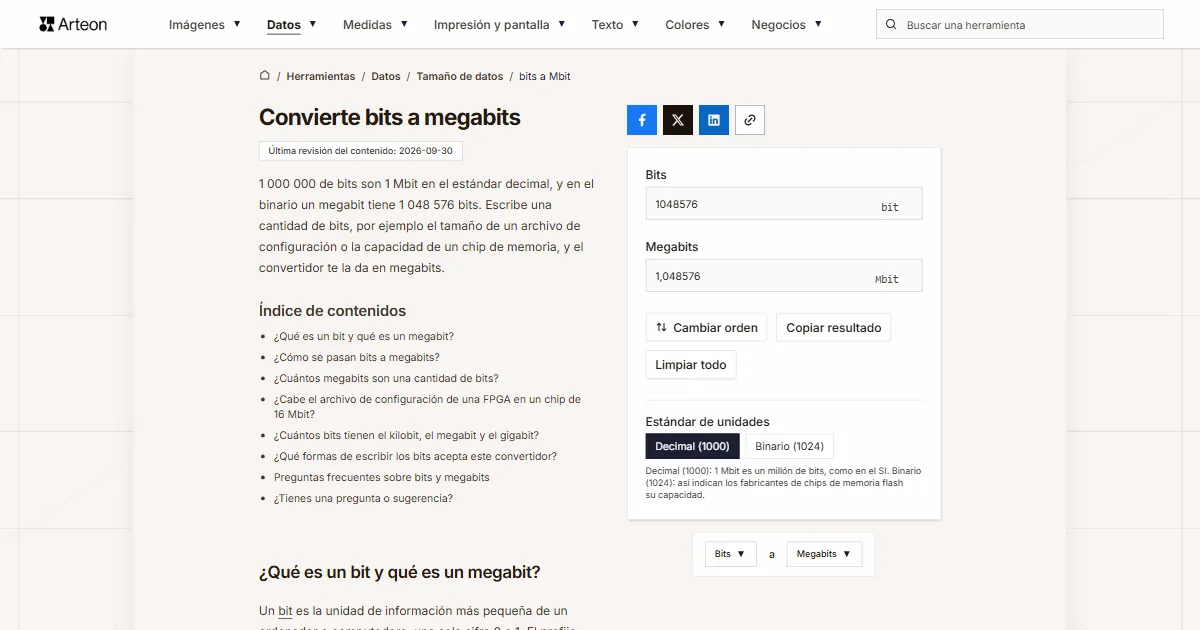The image size is (1200, 630).
Task: Expand the Datos menu
Action: [x=292, y=25]
